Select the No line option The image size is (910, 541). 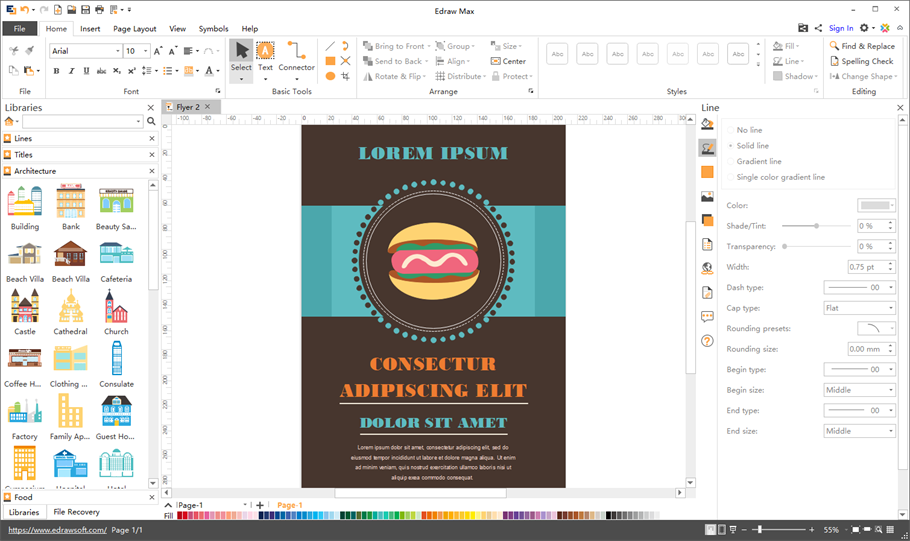pos(749,130)
